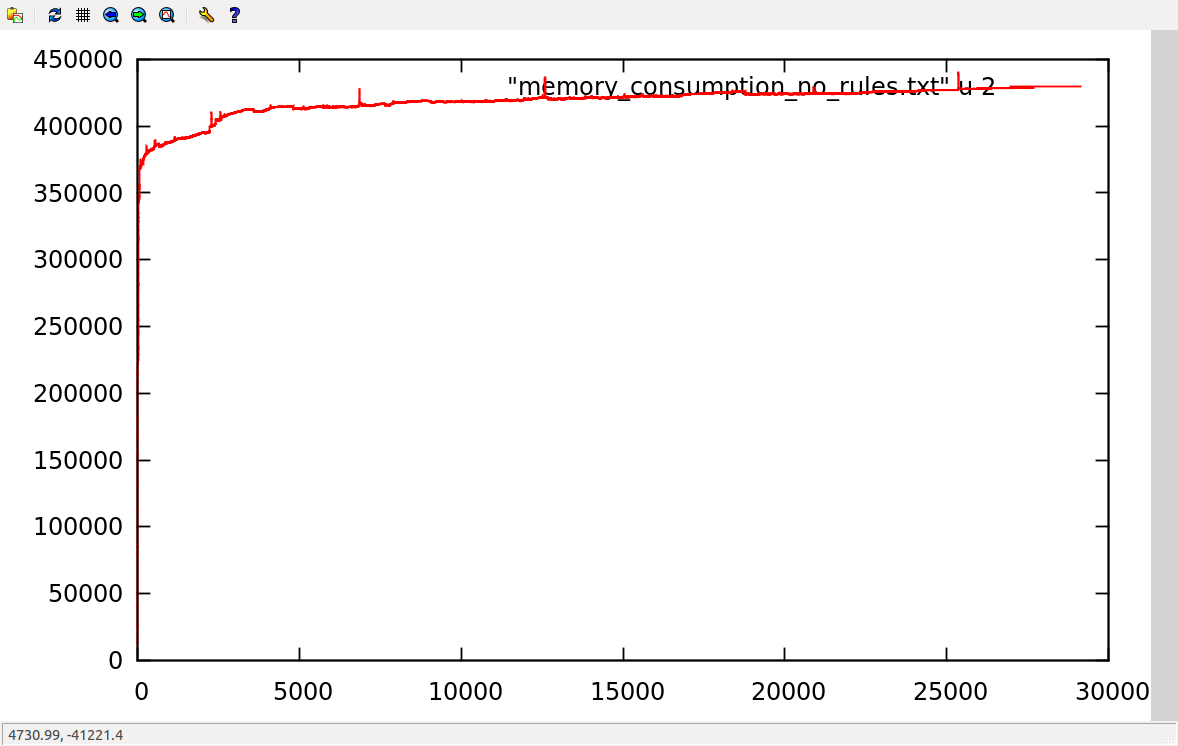The width and height of the screenshot is (1178, 746).
Task: Click the curve spike near x=25300
Action: click(958, 76)
